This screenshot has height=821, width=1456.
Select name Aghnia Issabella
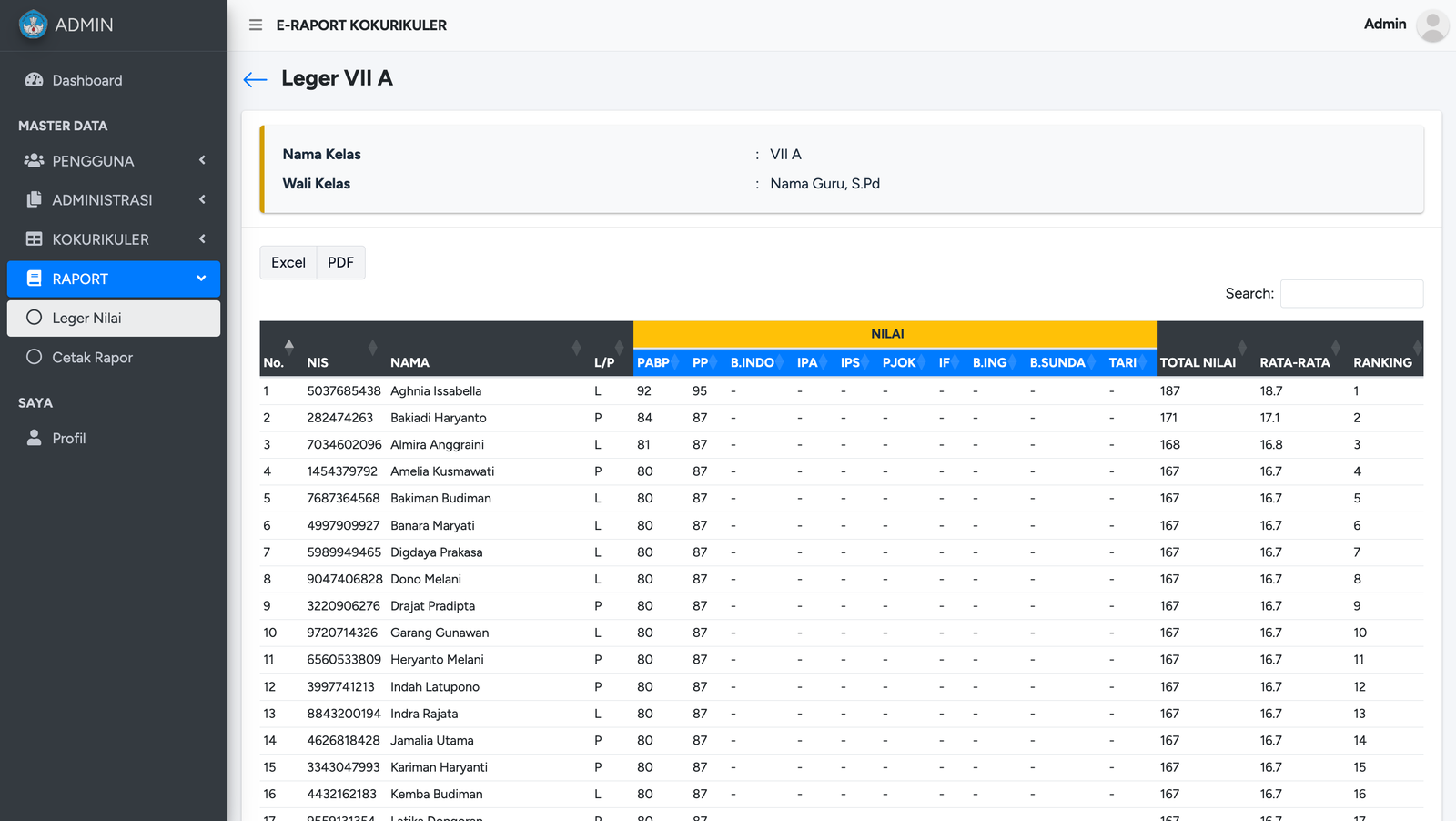click(x=436, y=391)
